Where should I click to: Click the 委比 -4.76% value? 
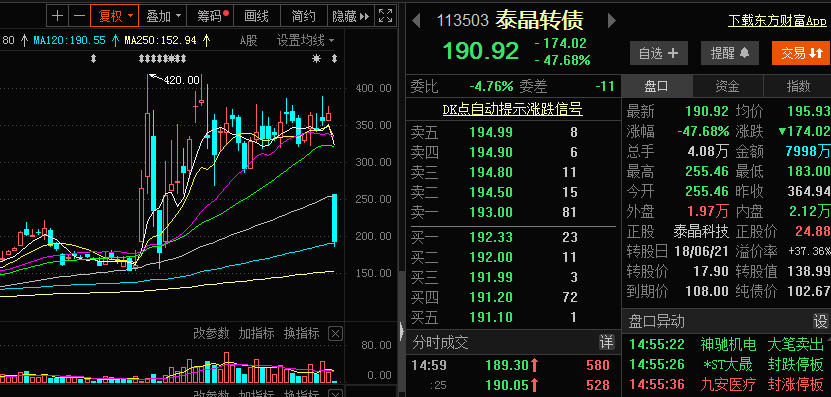(x=491, y=86)
